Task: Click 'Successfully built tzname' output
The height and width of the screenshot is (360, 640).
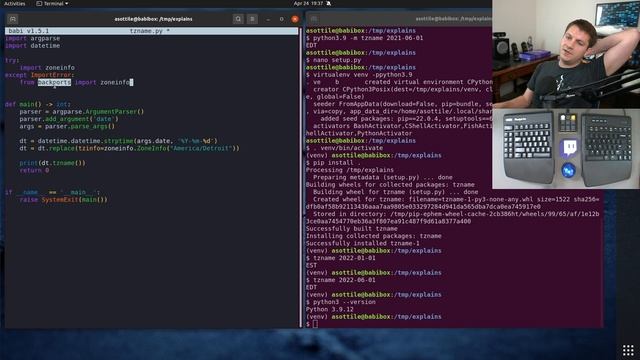Action: point(352,229)
